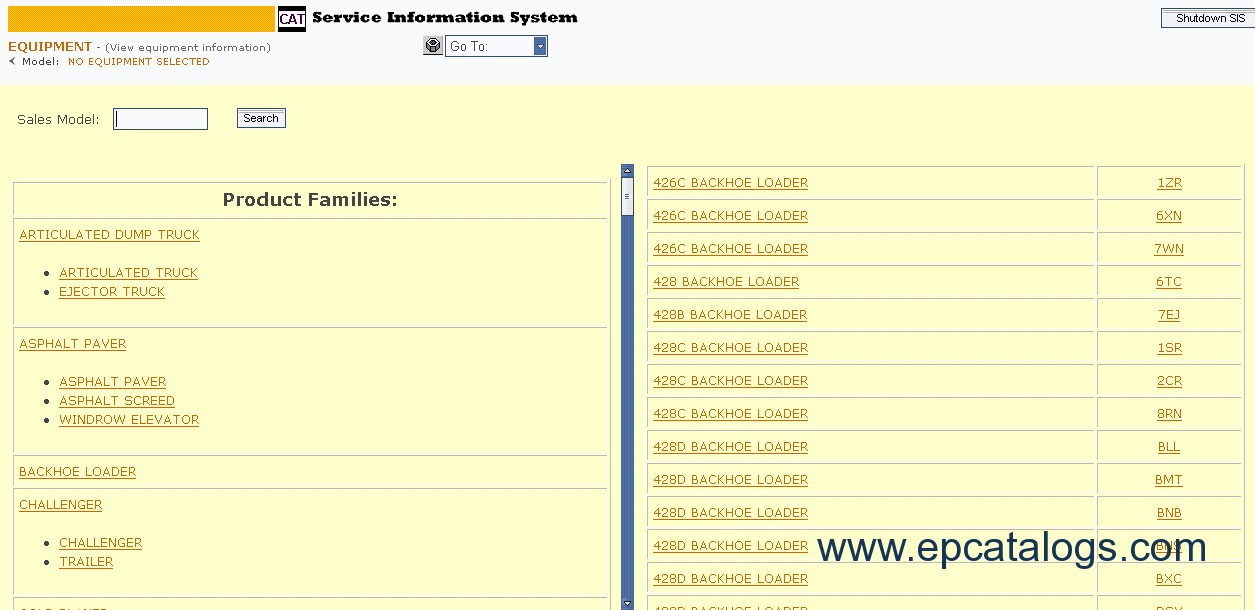Click the scrollbar up arrow of Product Families
1255x610 pixels.
627,171
